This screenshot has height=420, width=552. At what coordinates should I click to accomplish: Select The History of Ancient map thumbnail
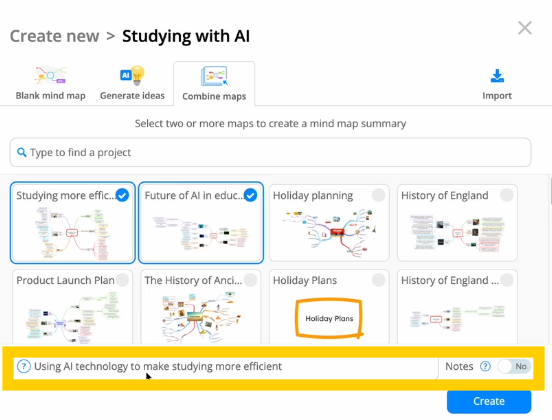coord(201,307)
